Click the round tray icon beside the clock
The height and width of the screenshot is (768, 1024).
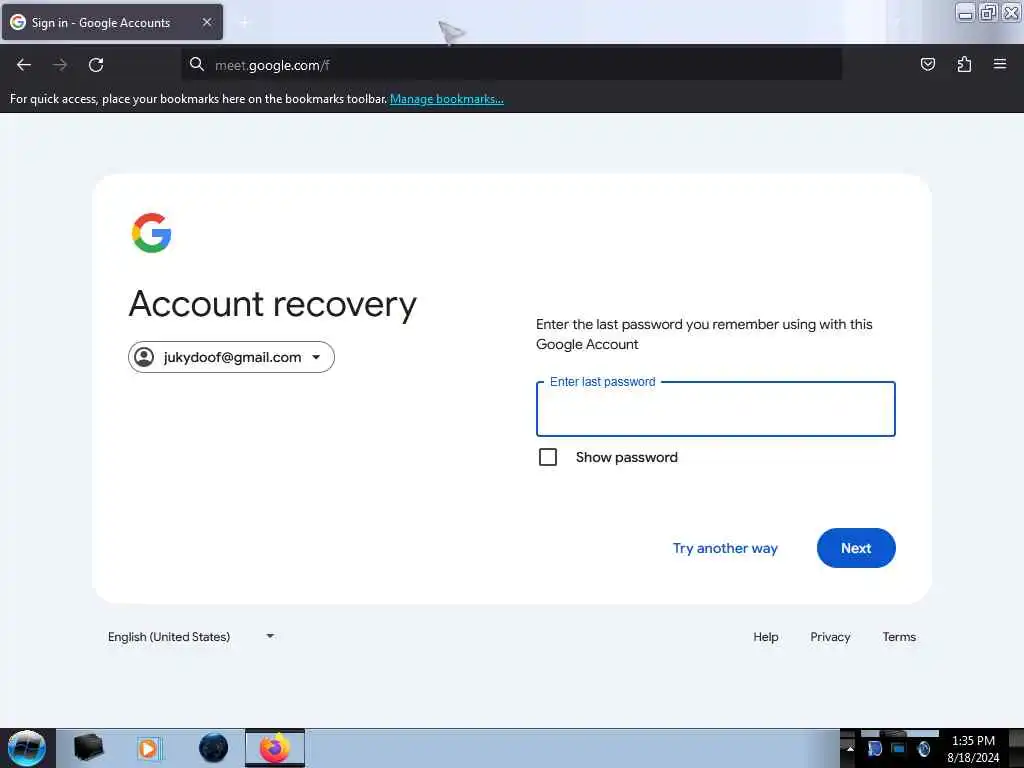coord(923,748)
